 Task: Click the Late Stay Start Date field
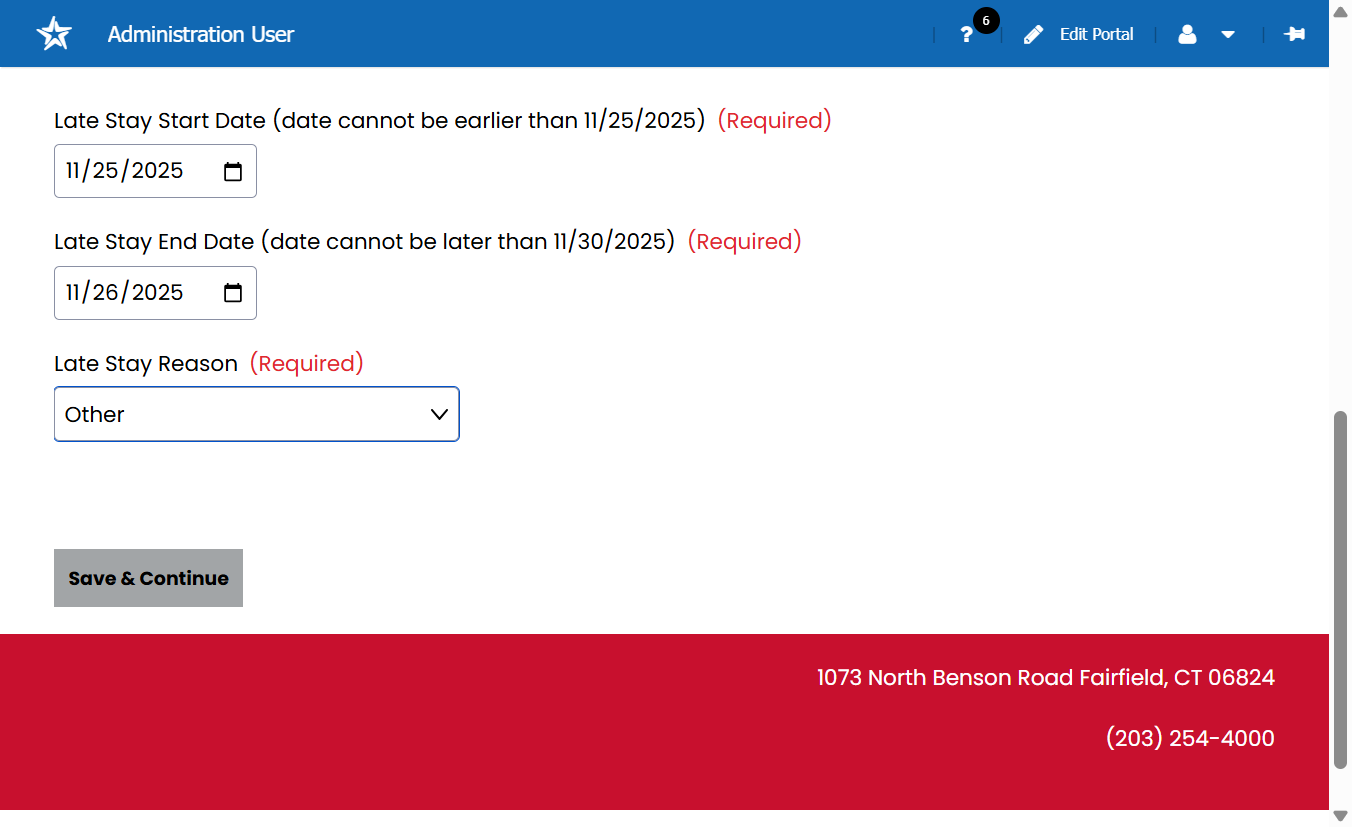[155, 171]
